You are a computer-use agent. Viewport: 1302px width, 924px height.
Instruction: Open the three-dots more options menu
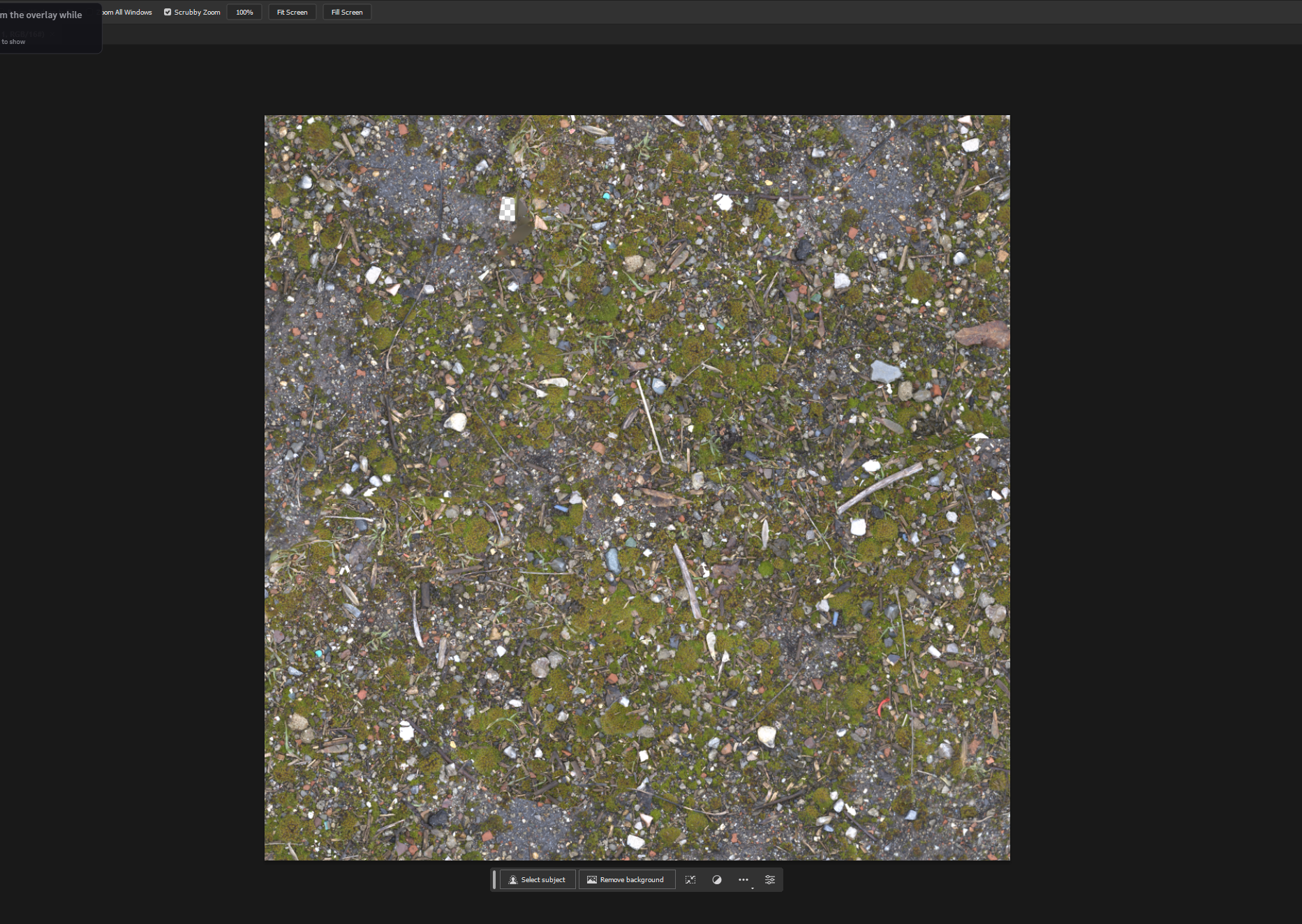click(x=744, y=879)
